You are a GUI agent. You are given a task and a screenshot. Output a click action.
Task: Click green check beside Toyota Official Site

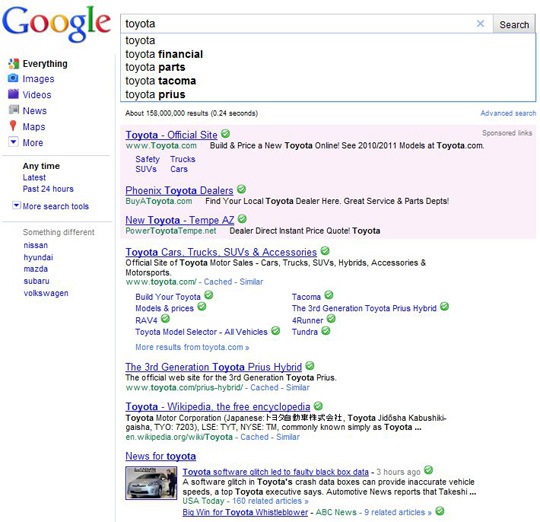point(225,133)
